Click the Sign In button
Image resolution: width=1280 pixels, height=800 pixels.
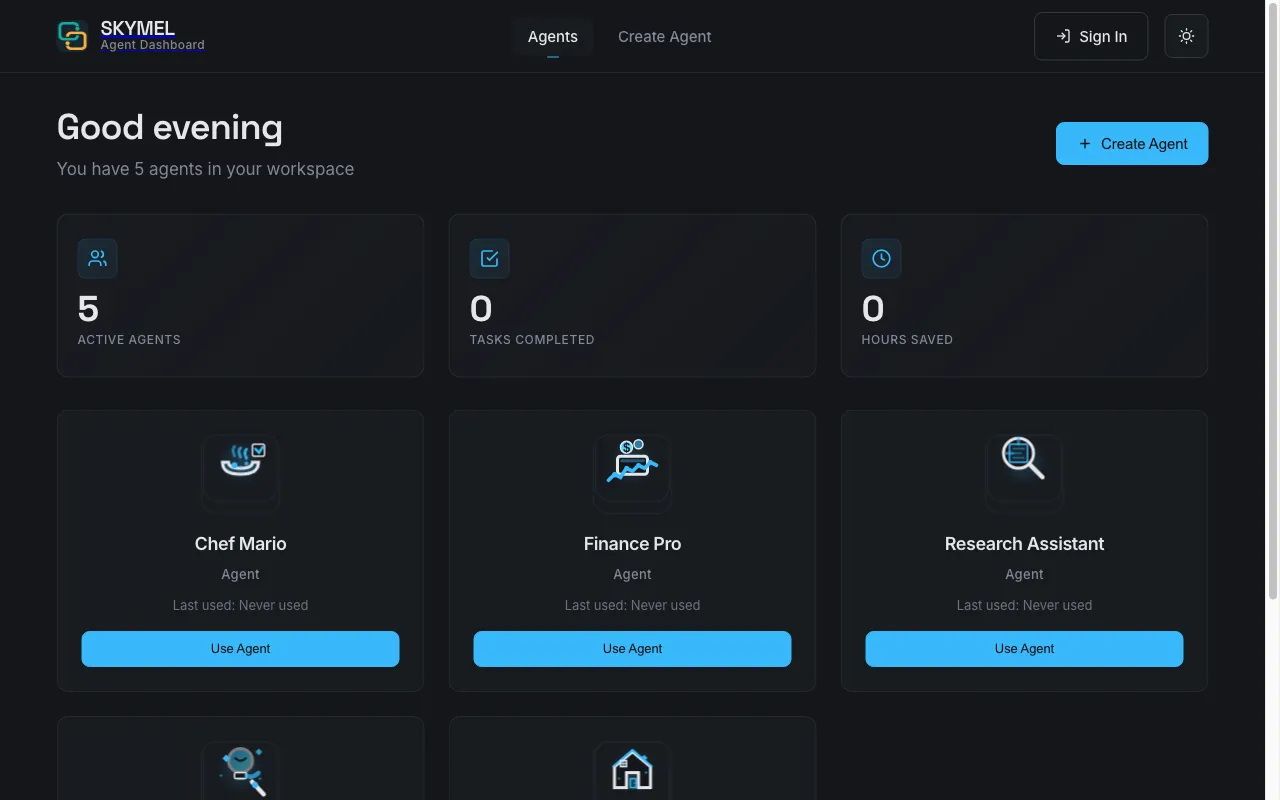pyautogui.click(x=1091, y=37)
